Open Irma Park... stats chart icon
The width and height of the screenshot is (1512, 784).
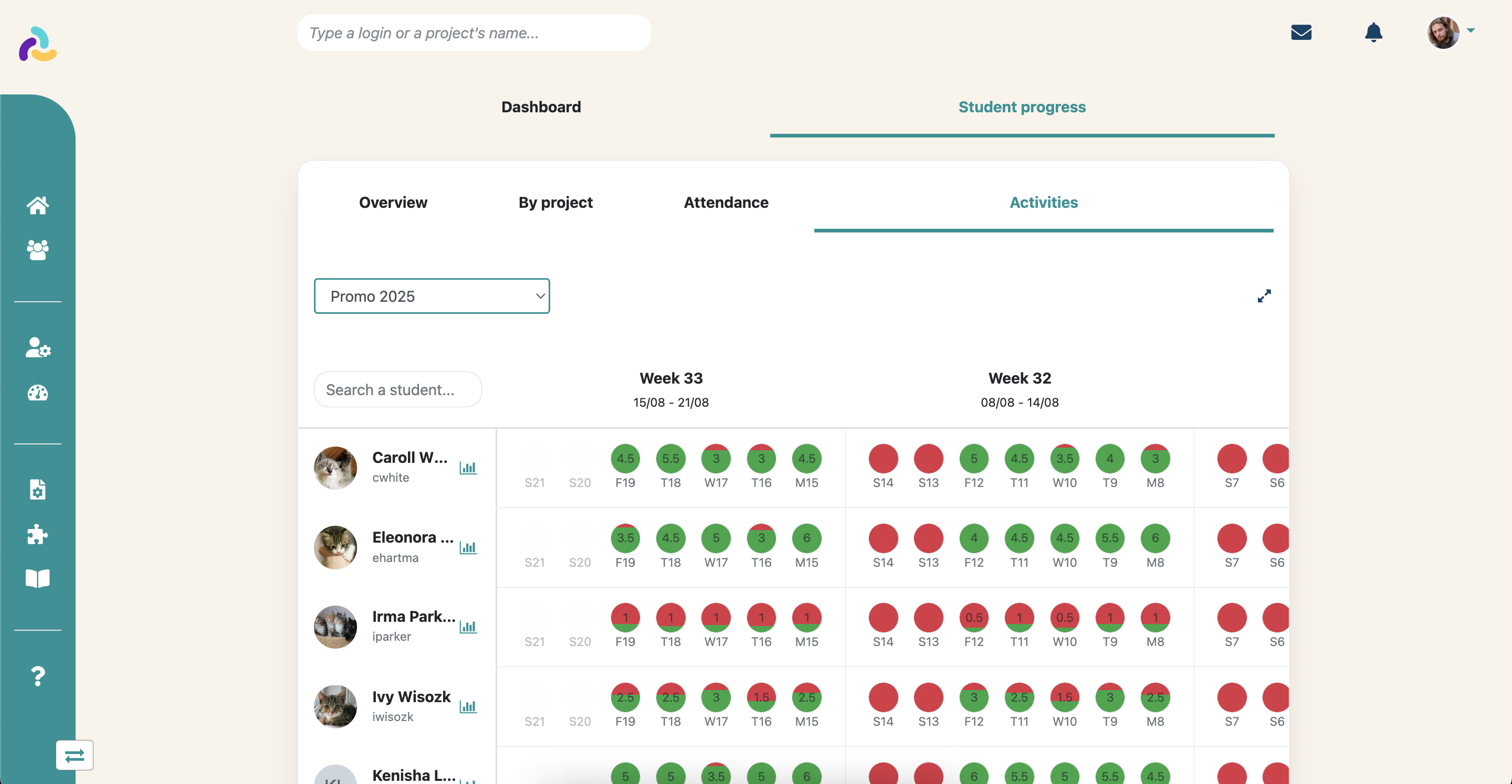[x=468, y=627]
